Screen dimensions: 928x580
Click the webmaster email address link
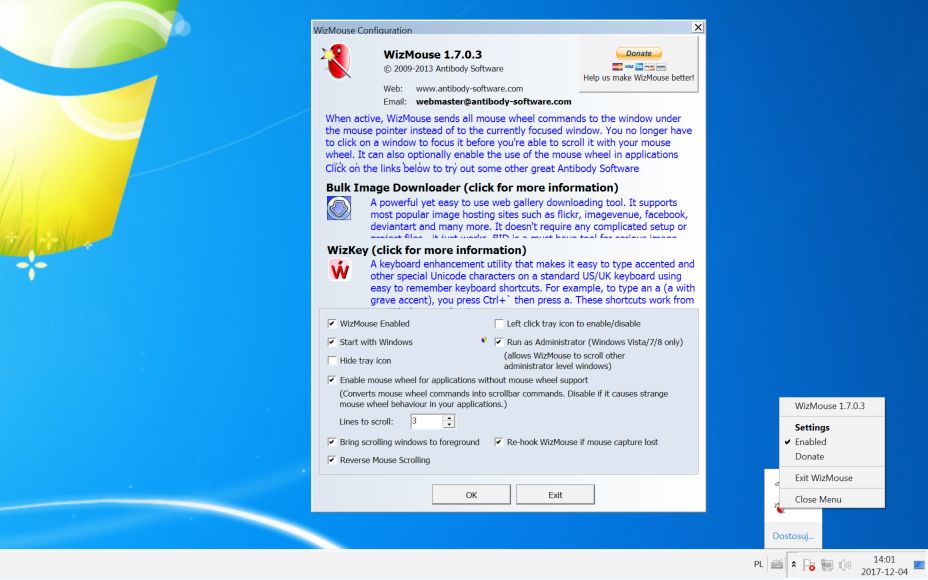[494, 102]
